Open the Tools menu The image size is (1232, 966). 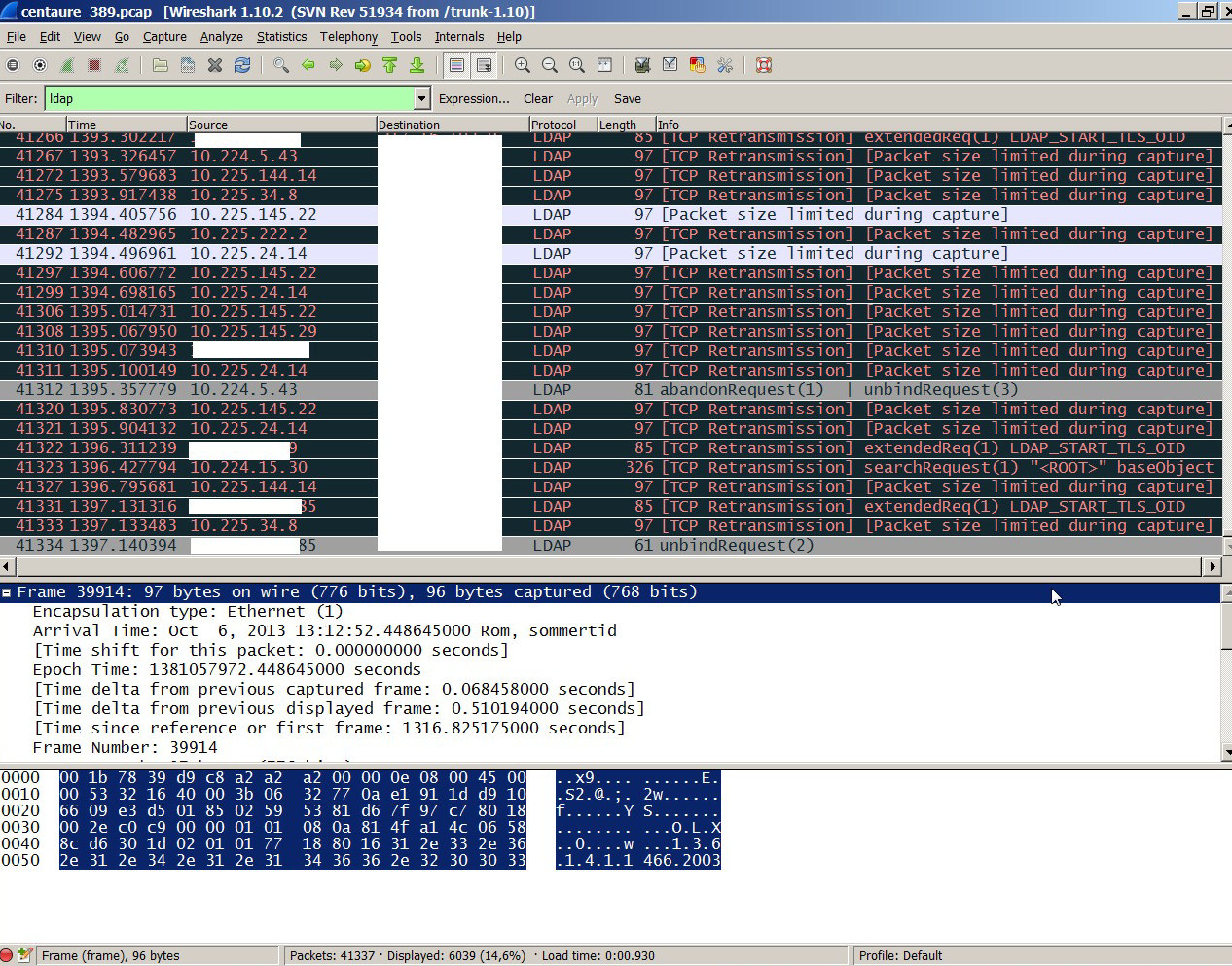[x=406, y=37]
